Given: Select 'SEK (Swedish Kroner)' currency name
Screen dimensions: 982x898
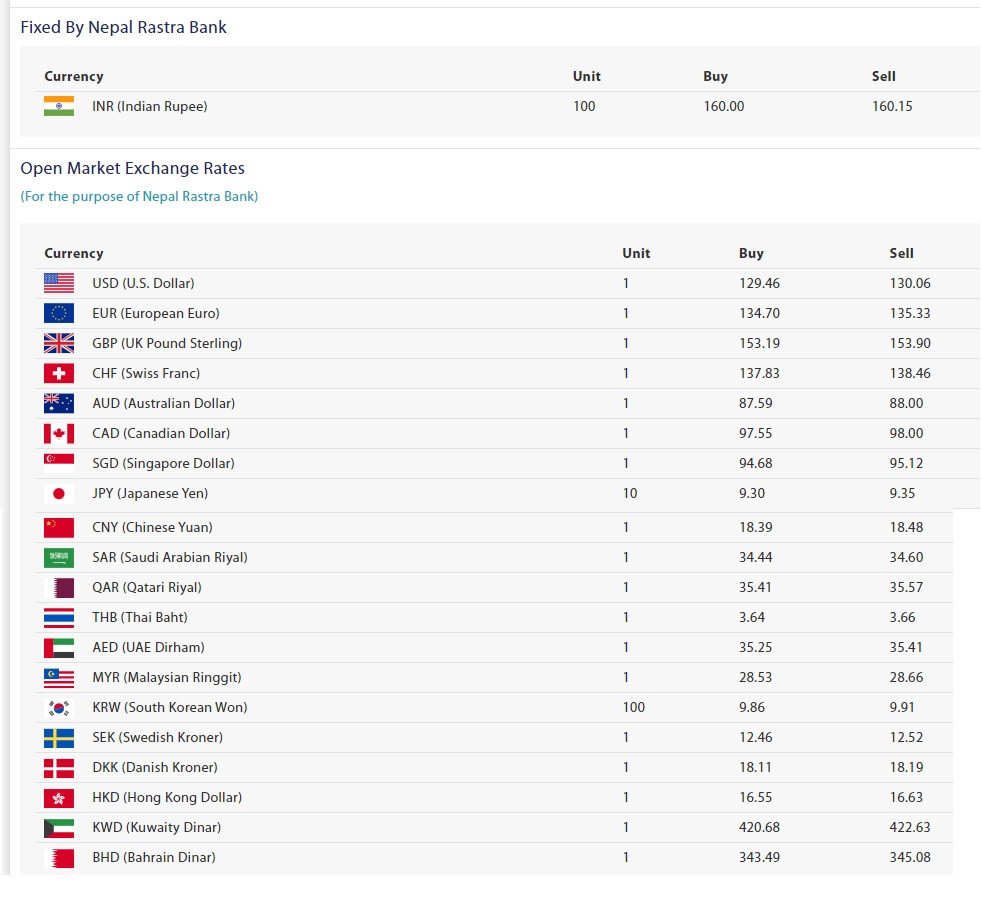Looking at the screenshot, I should (x=158, y=738).
